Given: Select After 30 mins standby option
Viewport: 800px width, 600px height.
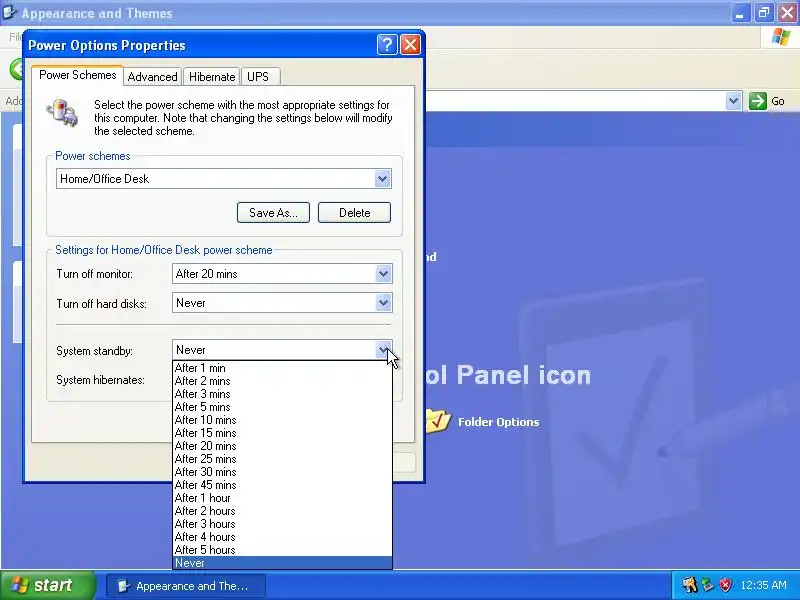Looking at the screenshot, I should (x=283, y=472).
